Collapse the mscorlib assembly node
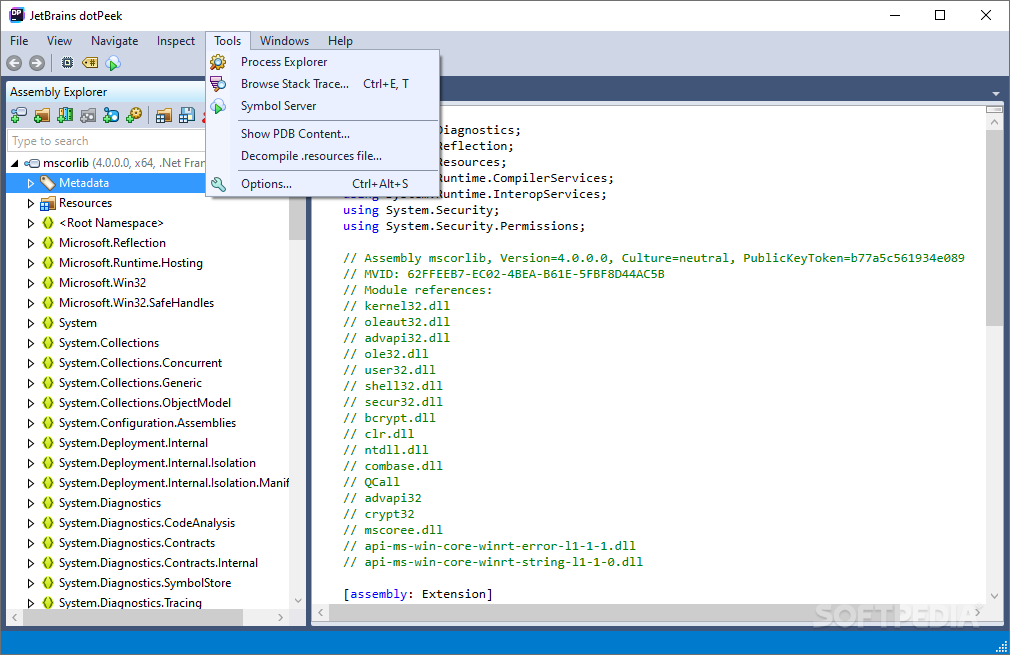Screen dimensions: 1010x655 point(15,164)
